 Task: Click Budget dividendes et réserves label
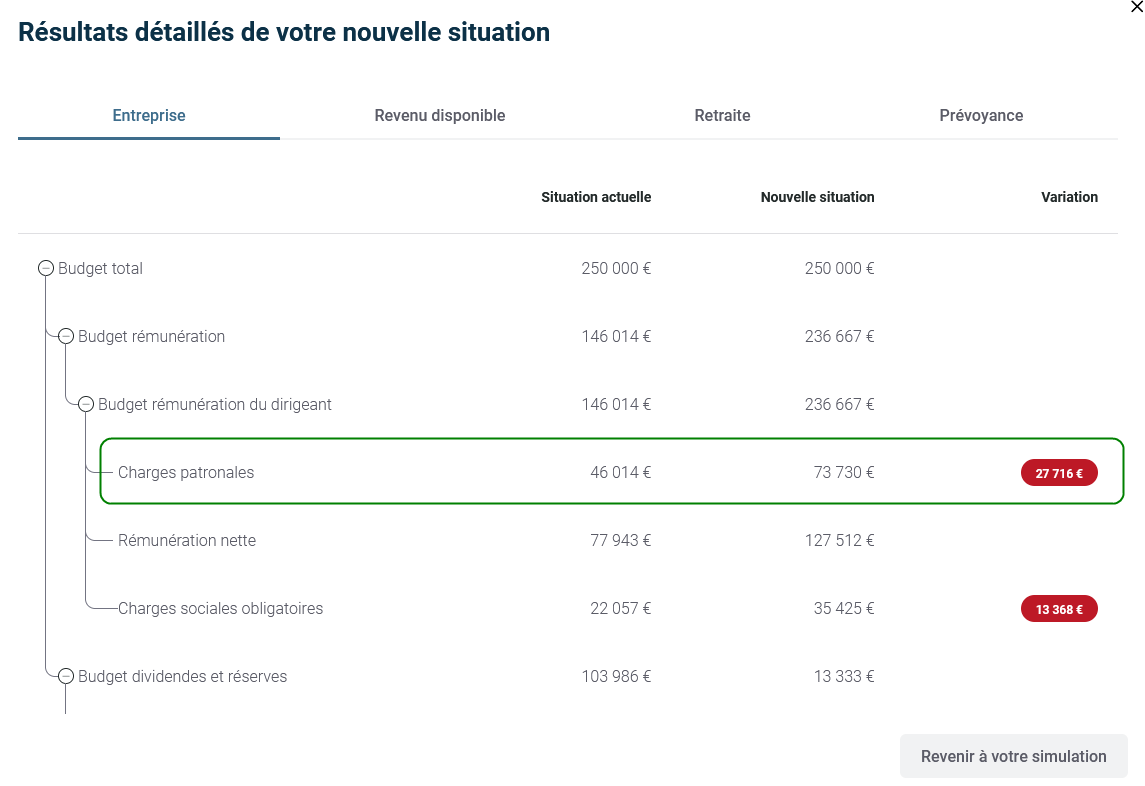coord(182,676)
